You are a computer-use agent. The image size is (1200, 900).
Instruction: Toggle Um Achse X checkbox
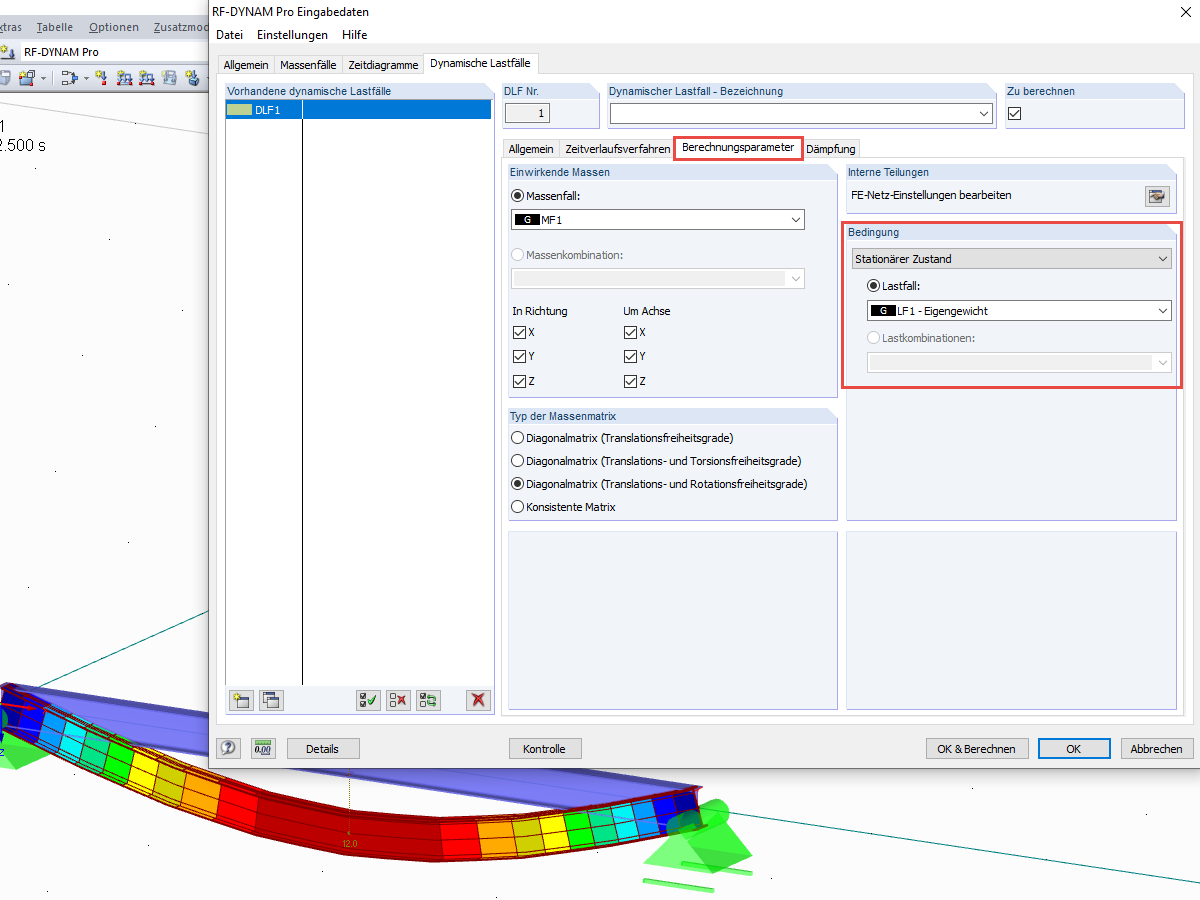tap(630, 332)
